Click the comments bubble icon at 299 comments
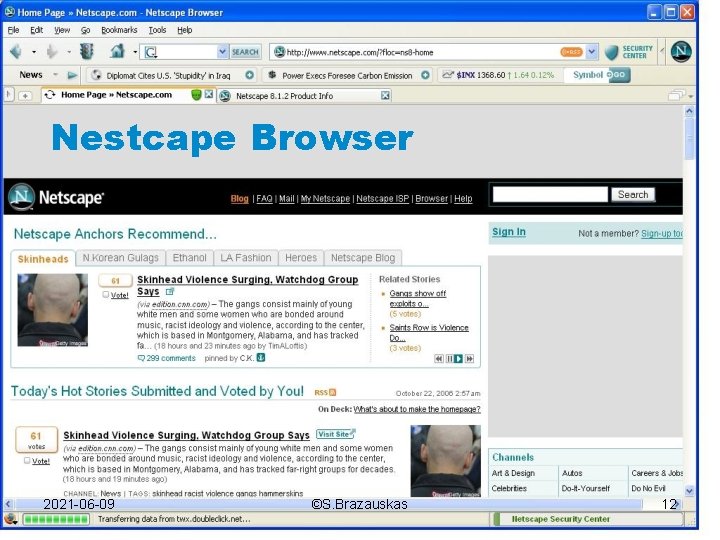The image size is (720, 540). (141, 358)
